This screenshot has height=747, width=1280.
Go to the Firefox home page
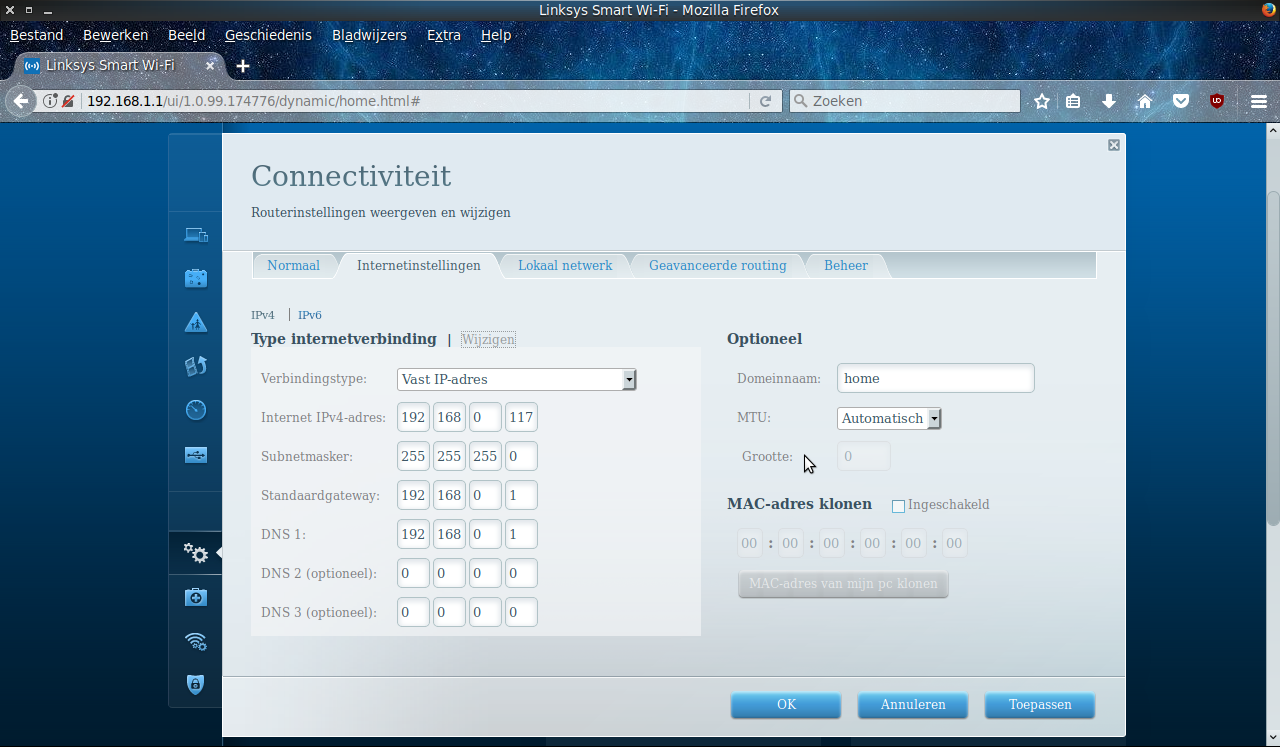point(1145,101)
